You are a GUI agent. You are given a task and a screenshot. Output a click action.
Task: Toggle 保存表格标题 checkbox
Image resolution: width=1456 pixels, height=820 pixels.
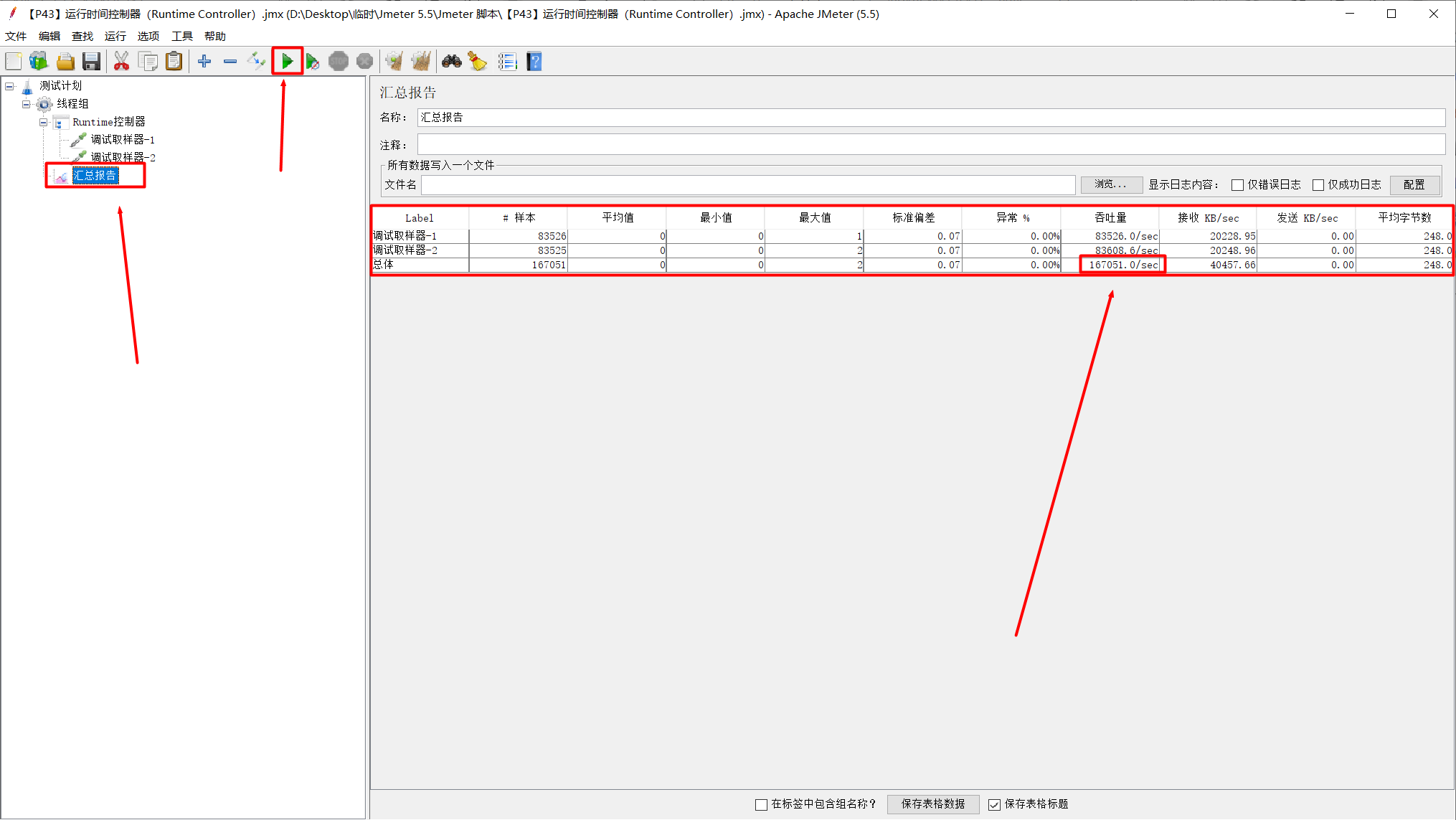pos(994,804)
